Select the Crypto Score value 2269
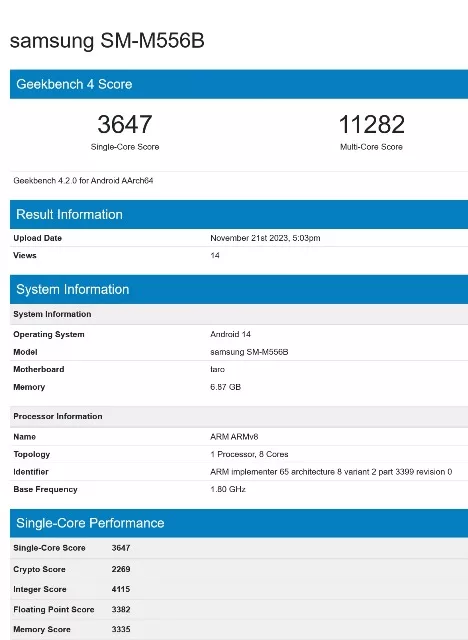This screenshot has height=640, width=468. pos(121,569)
